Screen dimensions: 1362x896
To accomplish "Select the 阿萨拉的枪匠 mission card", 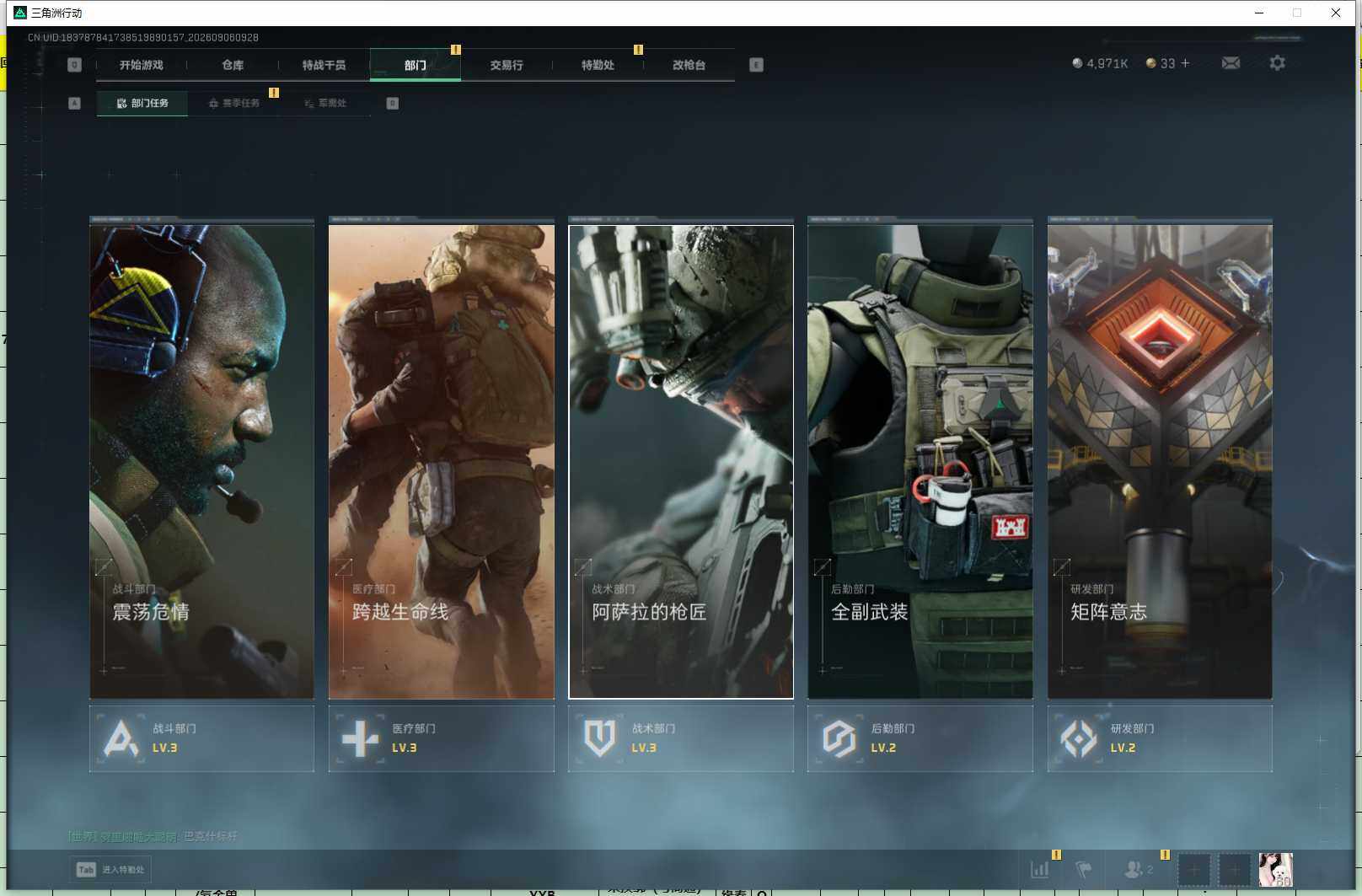I will coord(681,461).
